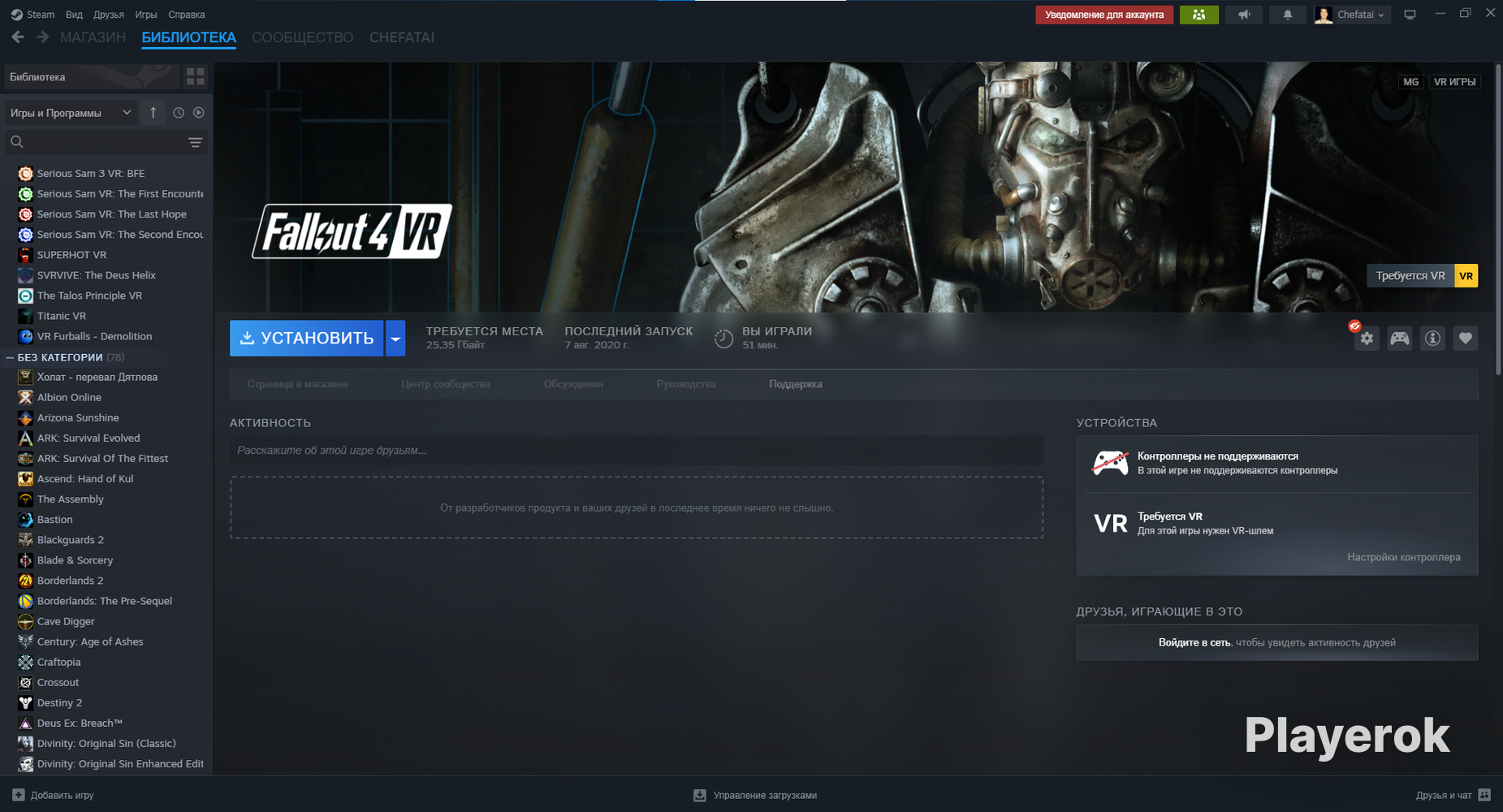Toggle ready-to-play filter icon

coord(198,113)
